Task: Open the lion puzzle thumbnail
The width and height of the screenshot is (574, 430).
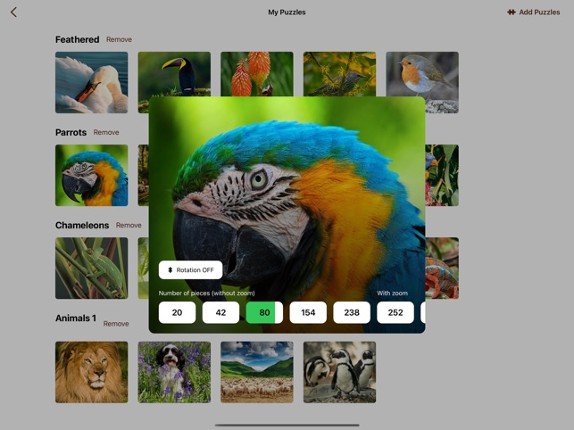Action: [92, 372]
